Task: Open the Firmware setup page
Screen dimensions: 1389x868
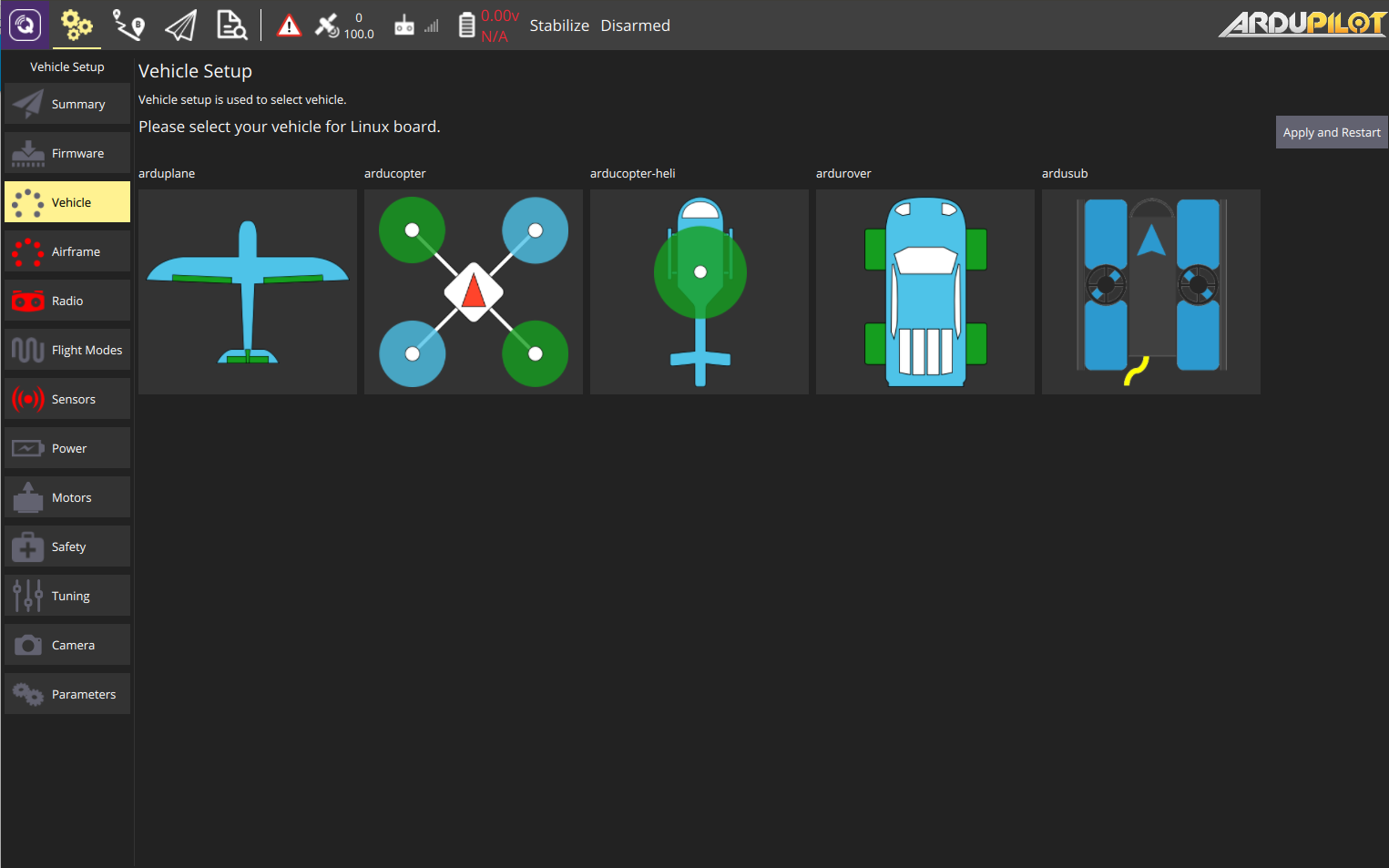Action: [x=67, y=153]
